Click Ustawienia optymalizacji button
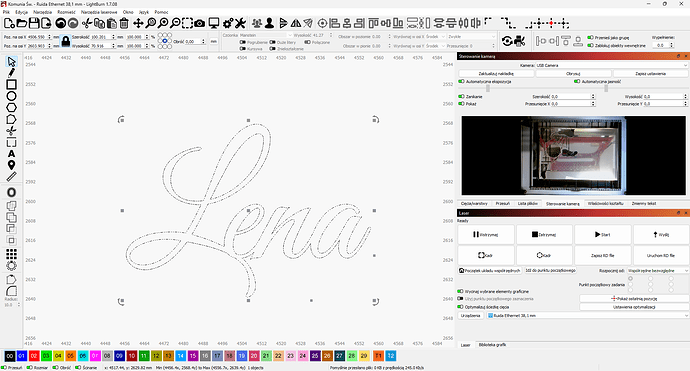 pos(634,307)
